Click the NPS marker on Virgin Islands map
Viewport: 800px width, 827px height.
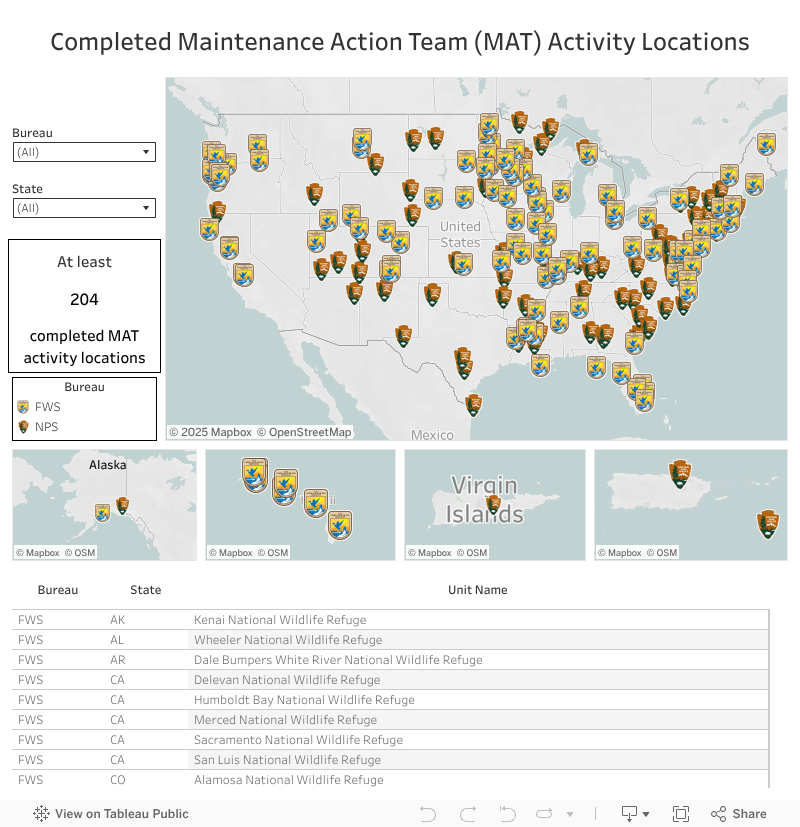(494, 505)
